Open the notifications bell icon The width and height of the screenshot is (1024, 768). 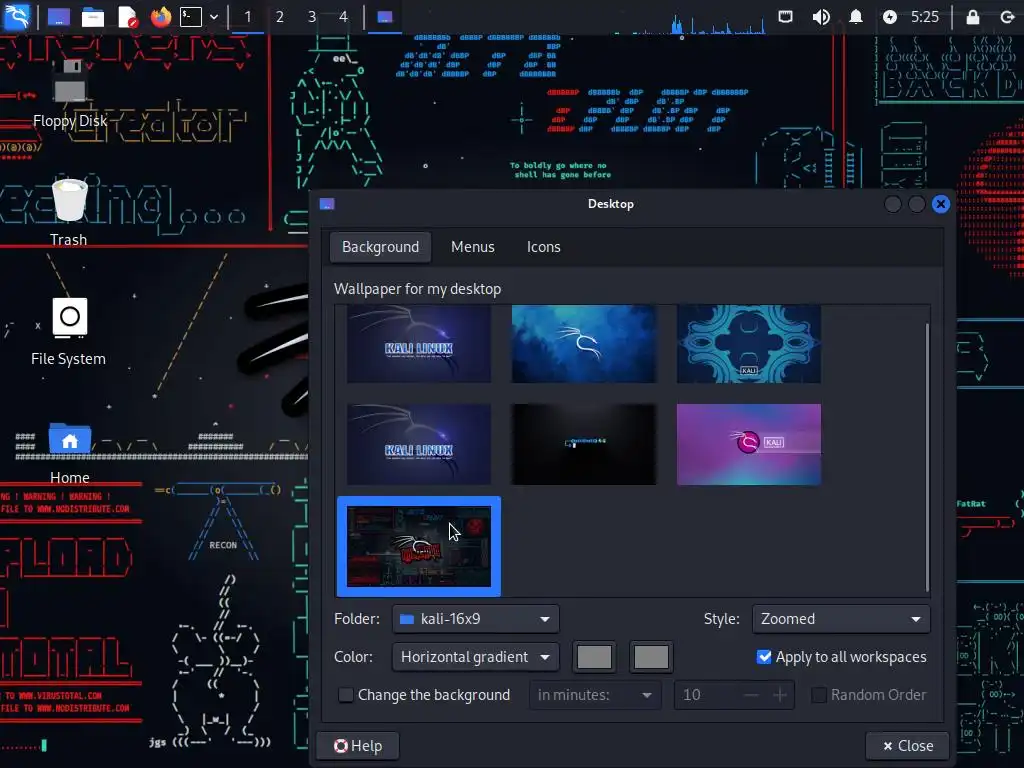(856, 17)
